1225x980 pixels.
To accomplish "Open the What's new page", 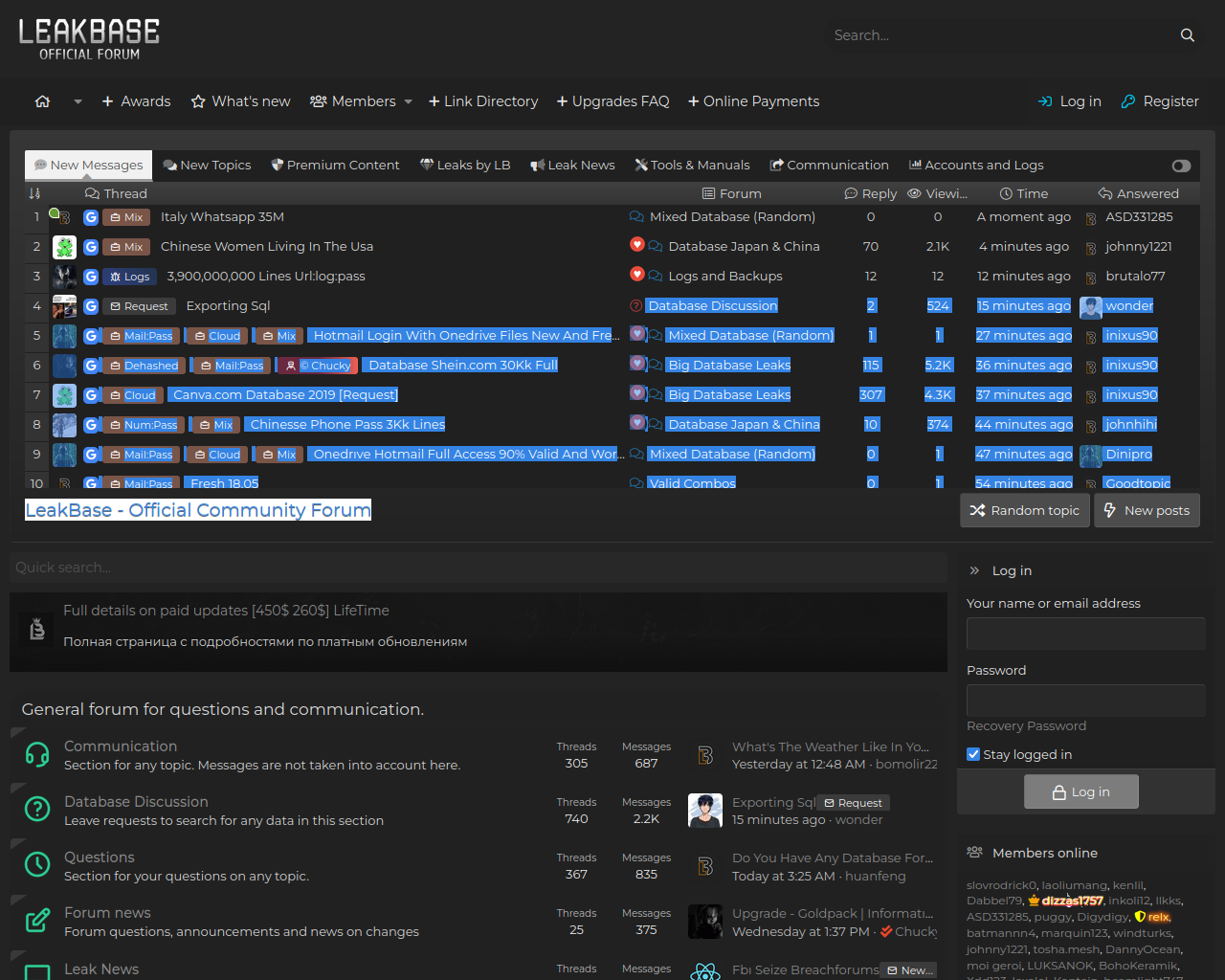I will [x=240, y=101].
